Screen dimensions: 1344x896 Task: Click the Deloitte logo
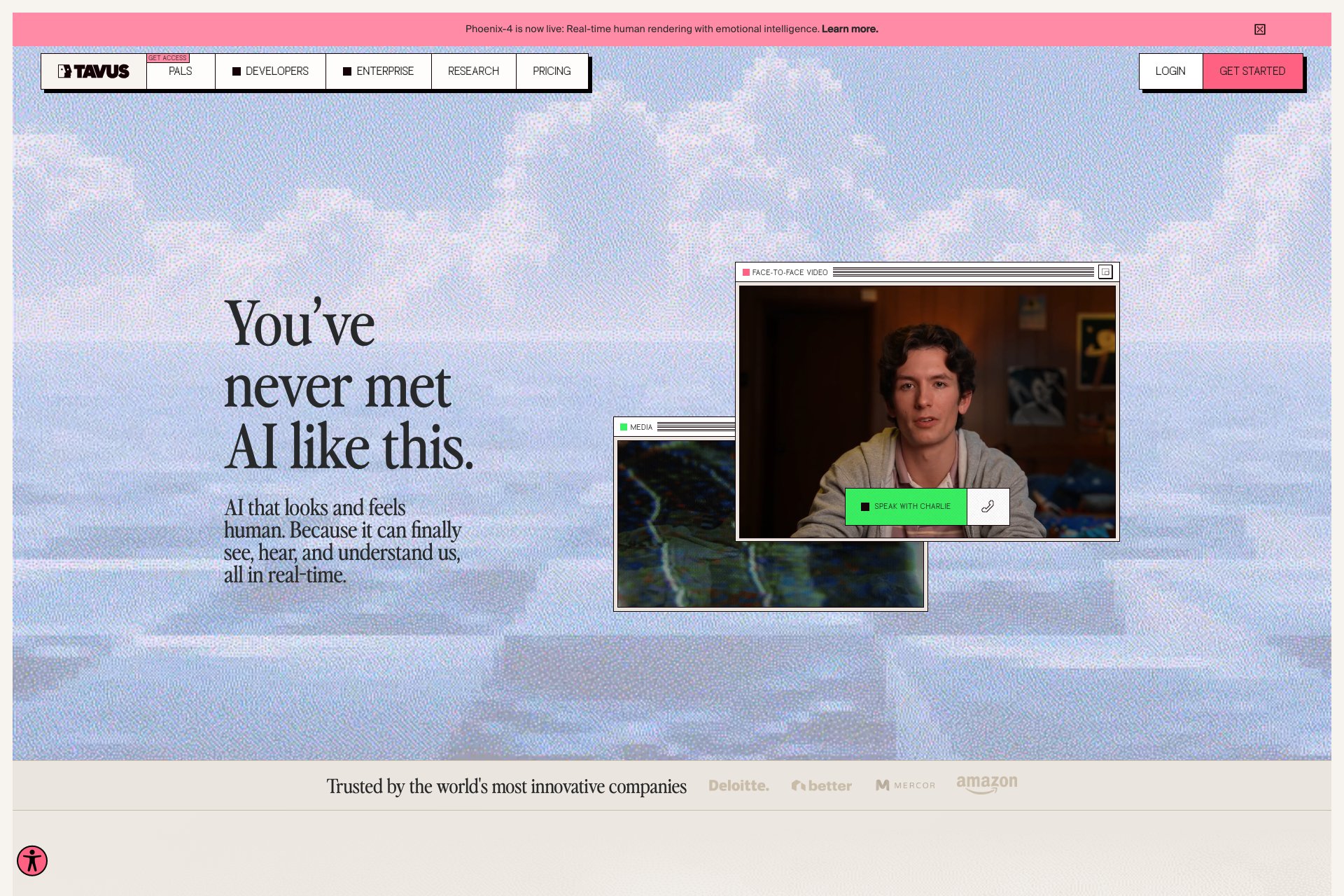pos(738,786)
